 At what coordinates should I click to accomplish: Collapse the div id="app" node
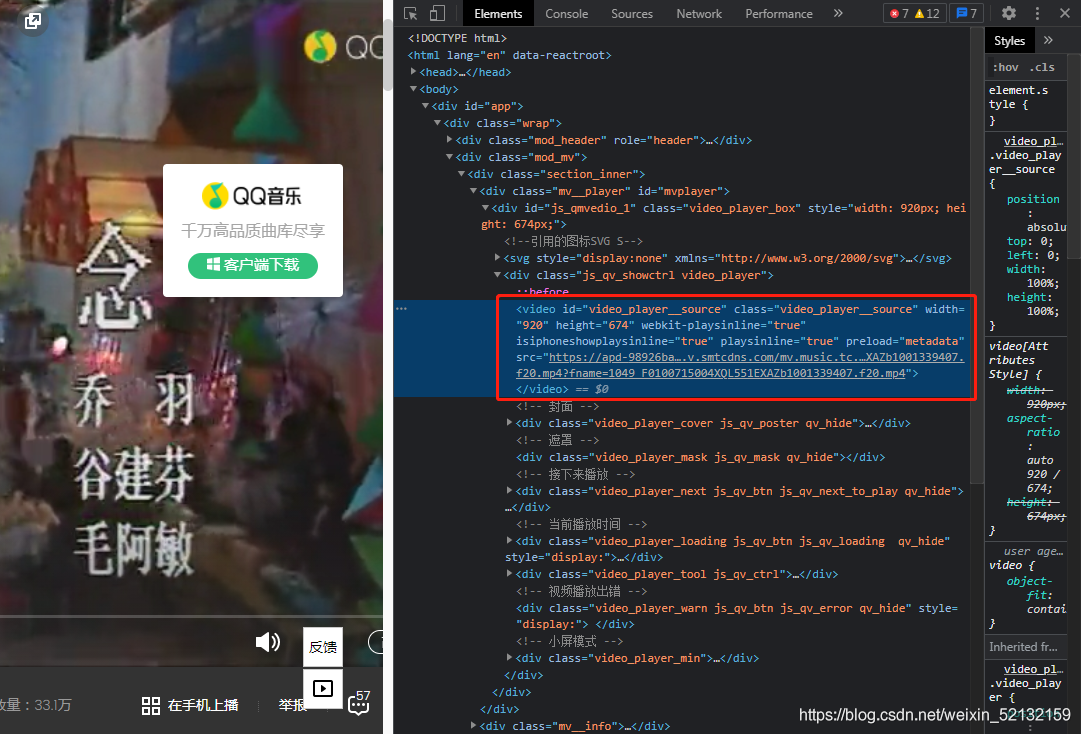pos(425,105)
